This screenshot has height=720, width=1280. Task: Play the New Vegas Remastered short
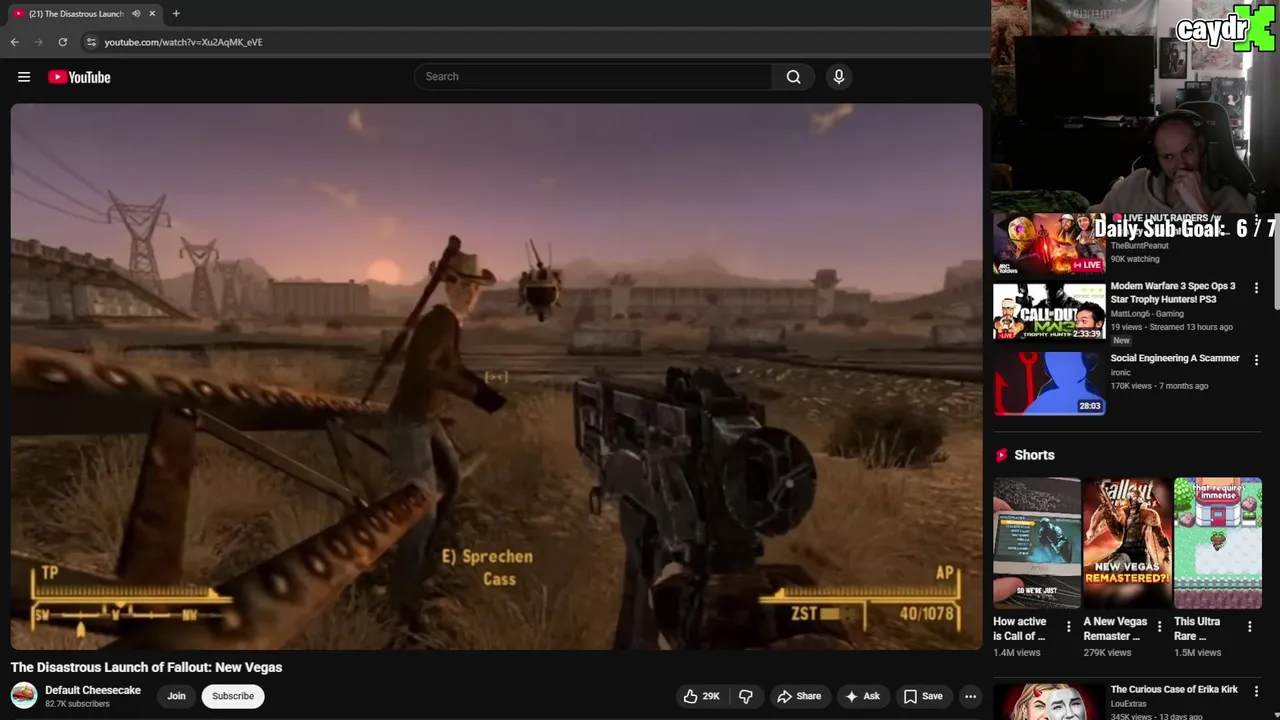[1127, 543]
